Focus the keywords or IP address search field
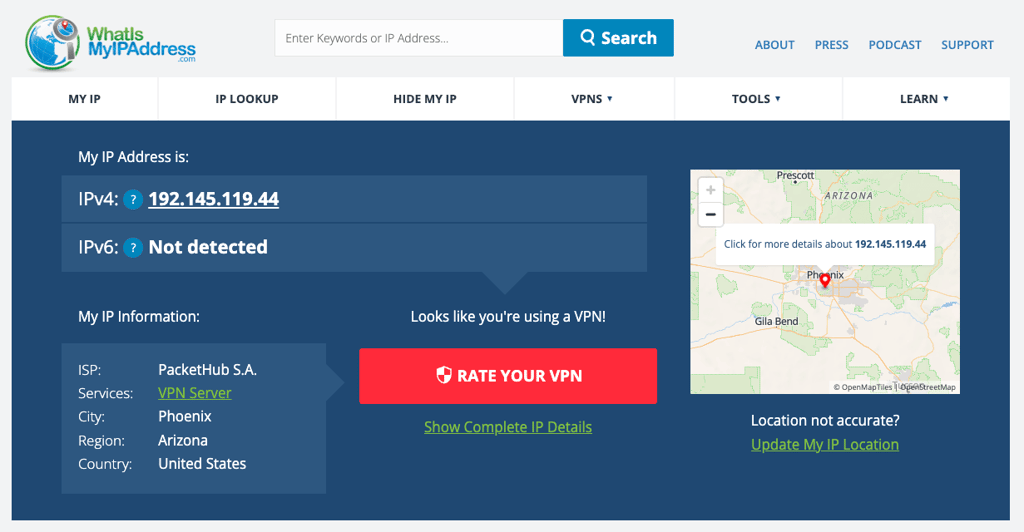 pos(419,38)
